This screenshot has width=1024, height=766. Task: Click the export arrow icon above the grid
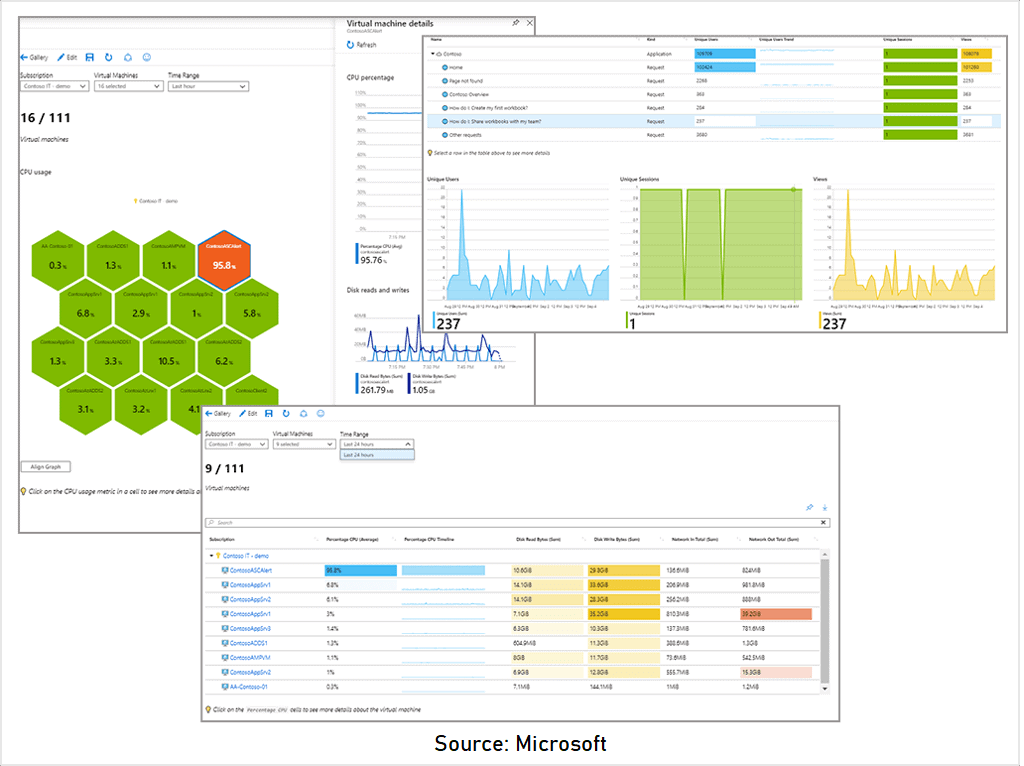(x=825, y=508)
